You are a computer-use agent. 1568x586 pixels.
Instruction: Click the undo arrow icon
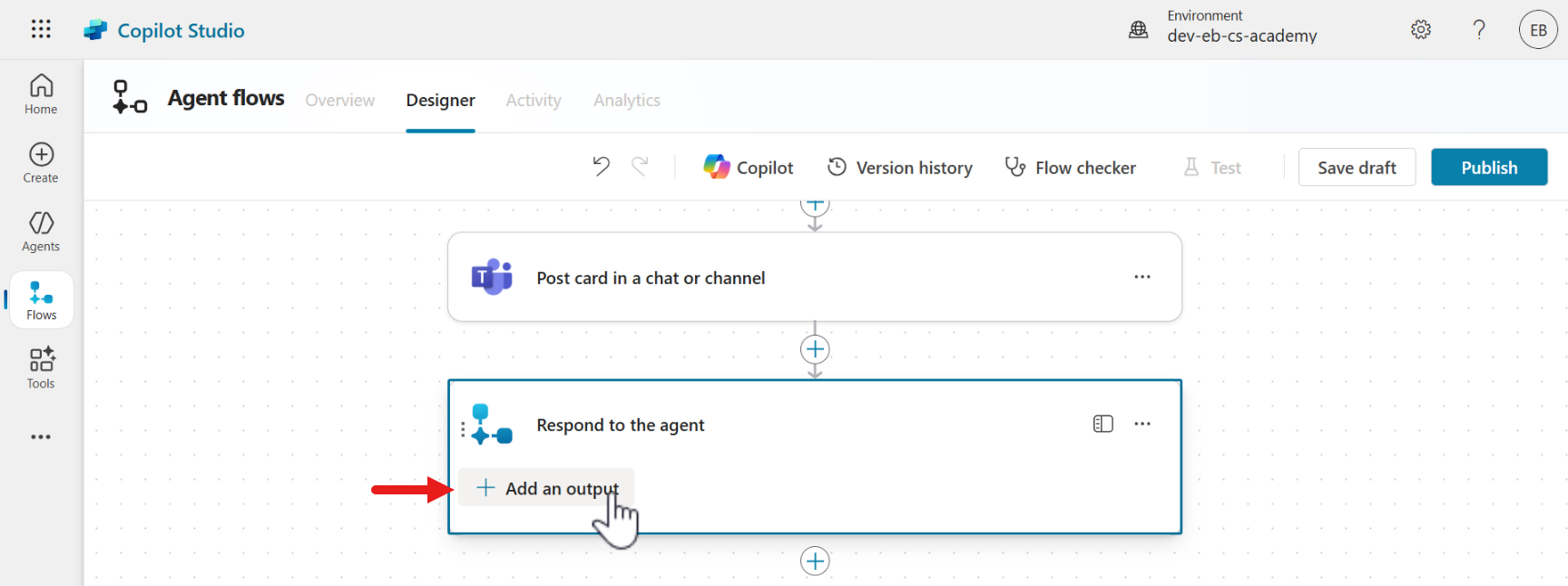[601, 166]
